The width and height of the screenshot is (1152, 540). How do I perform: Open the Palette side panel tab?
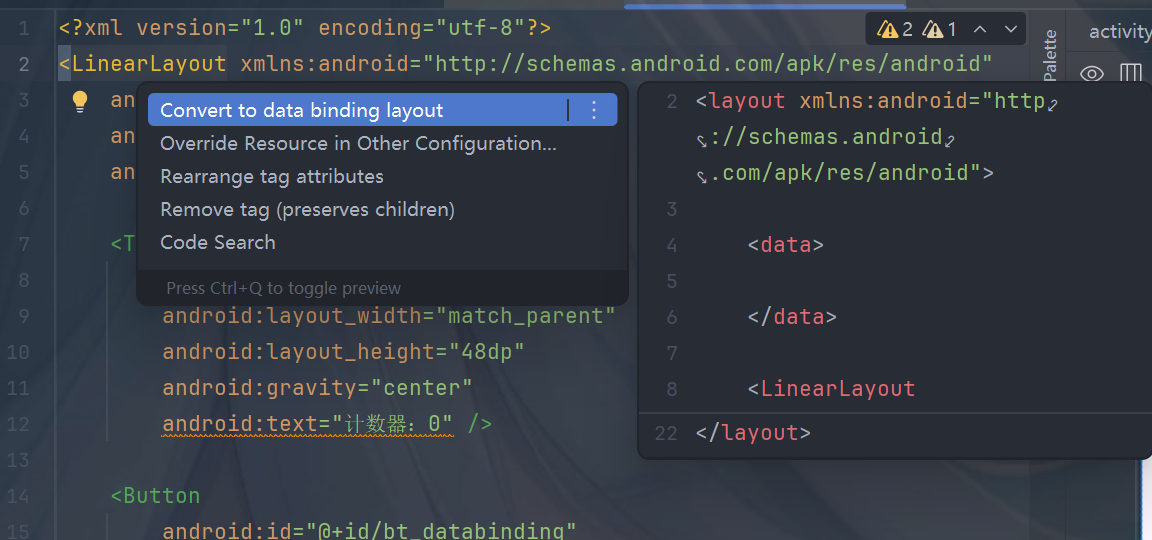1049,54
